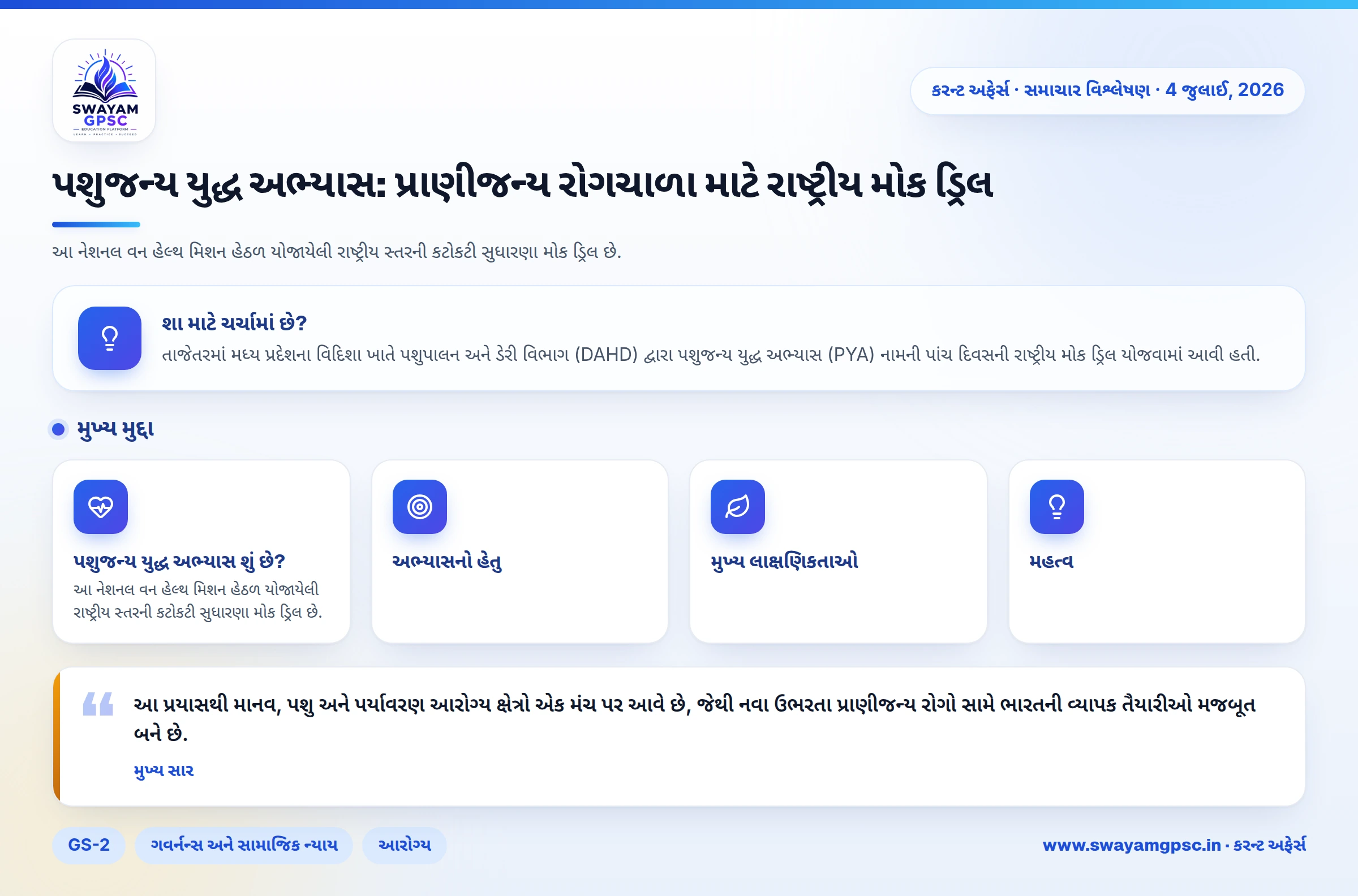The height and width of the screenshot is (896, 1358).
Task: Select the ગવર્નન્સ અને સામાજિક ન્યાય tag
Action: point(244,845)
